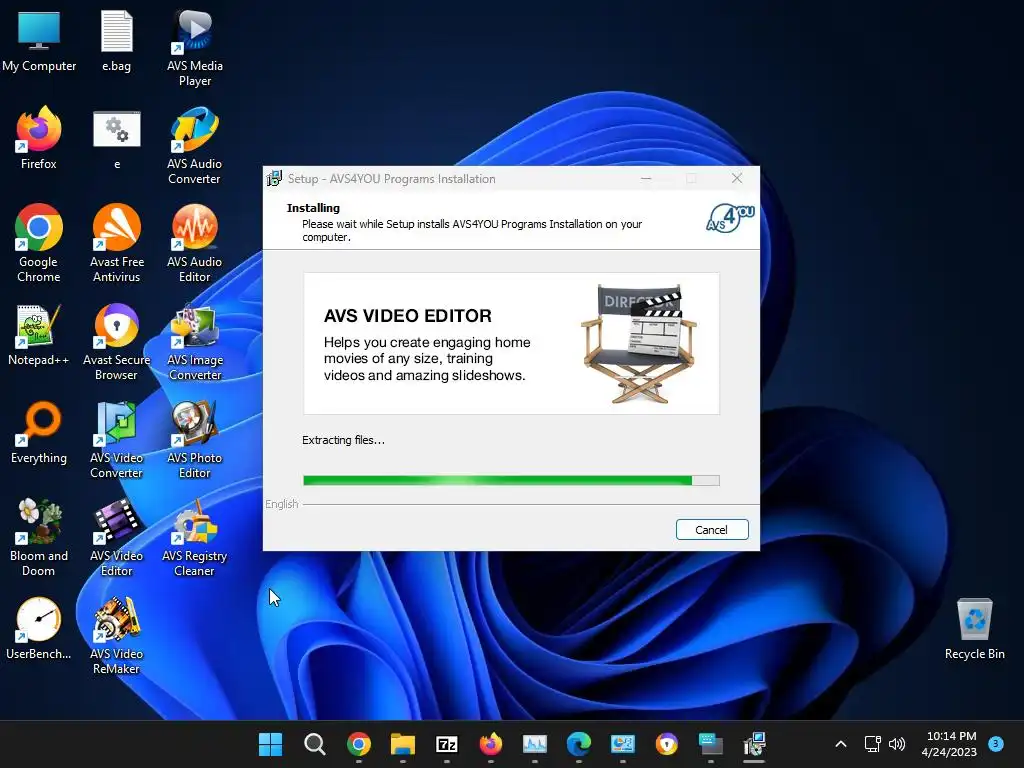Click the AVS4YOU logo in the installer
Image resolution: width=1024 pixels, height=768 pixels.
[x=730, y=218]
